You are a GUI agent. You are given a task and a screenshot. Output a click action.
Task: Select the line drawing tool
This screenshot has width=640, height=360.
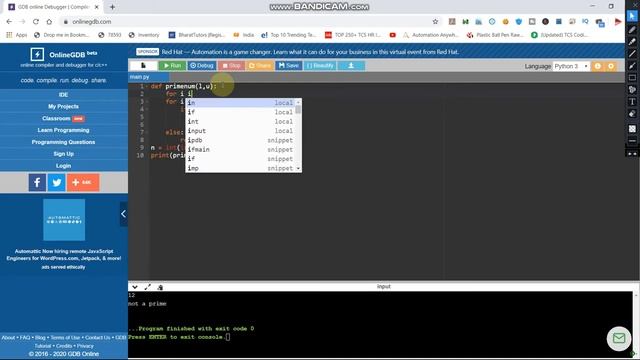pos(632,53)
